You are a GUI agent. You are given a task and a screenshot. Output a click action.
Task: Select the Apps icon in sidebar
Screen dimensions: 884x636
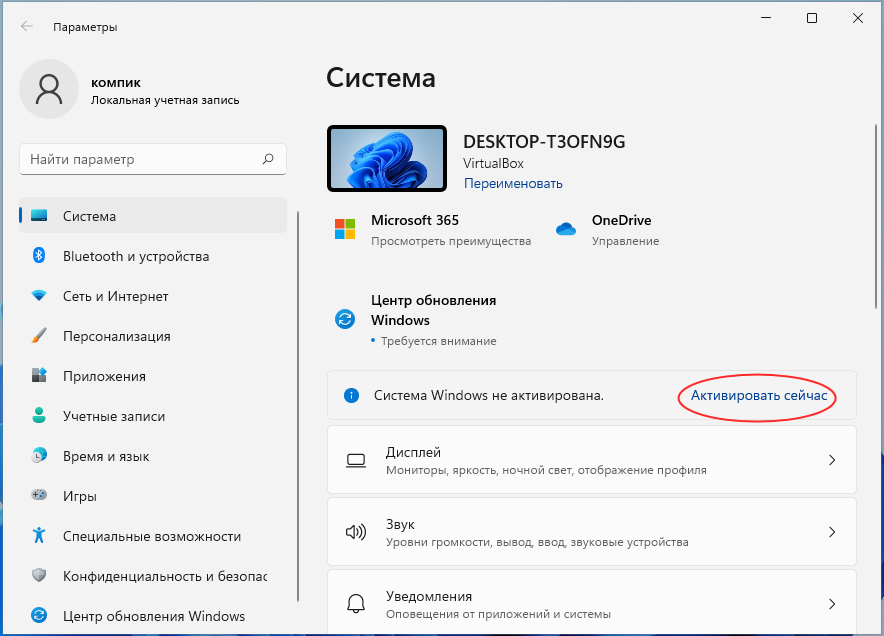click(39, 376)
